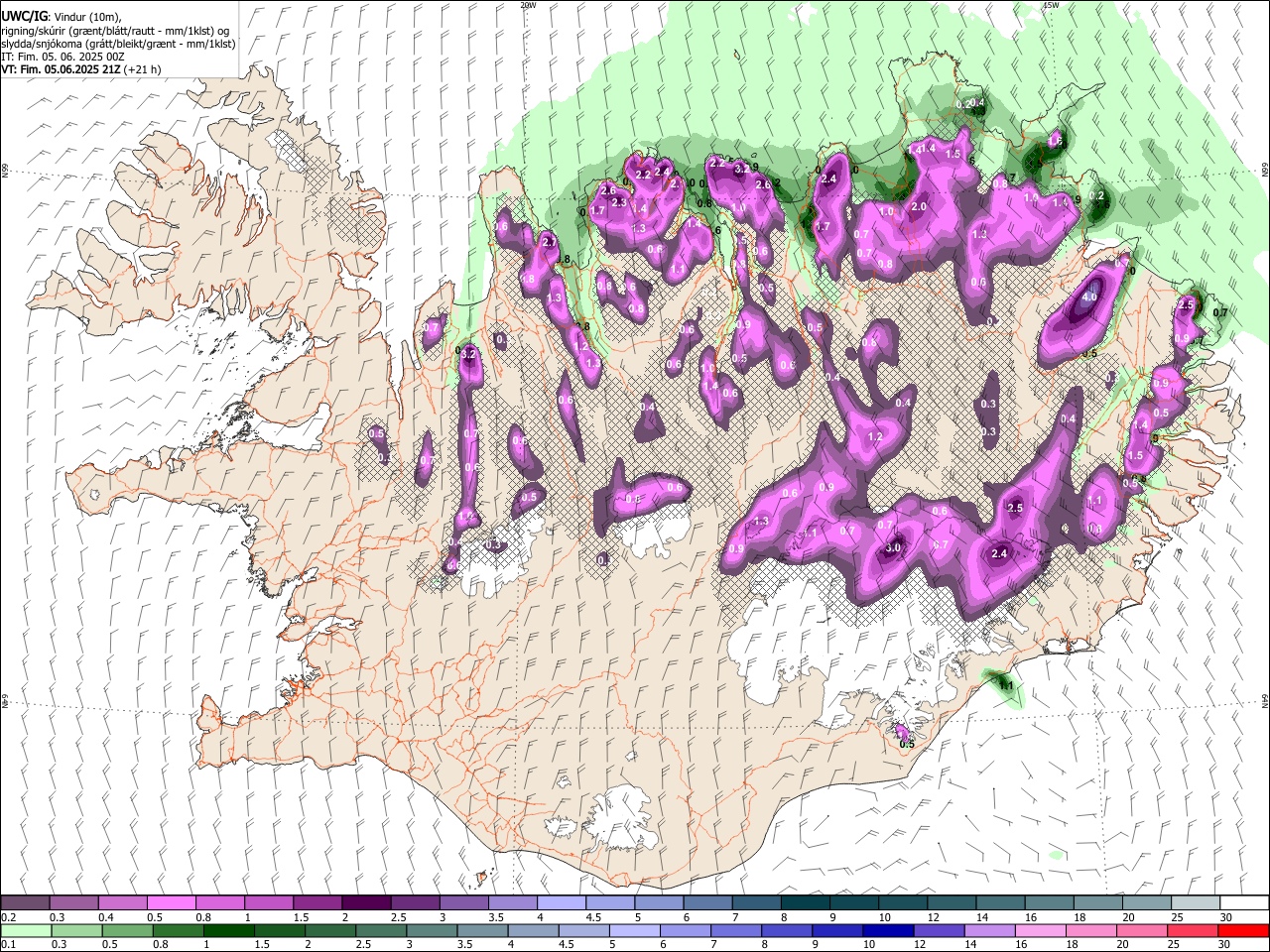Screen dimensions: 1270x952
Task: Pick the bright red rain swatch at 30
Action: pos(1243,930)
